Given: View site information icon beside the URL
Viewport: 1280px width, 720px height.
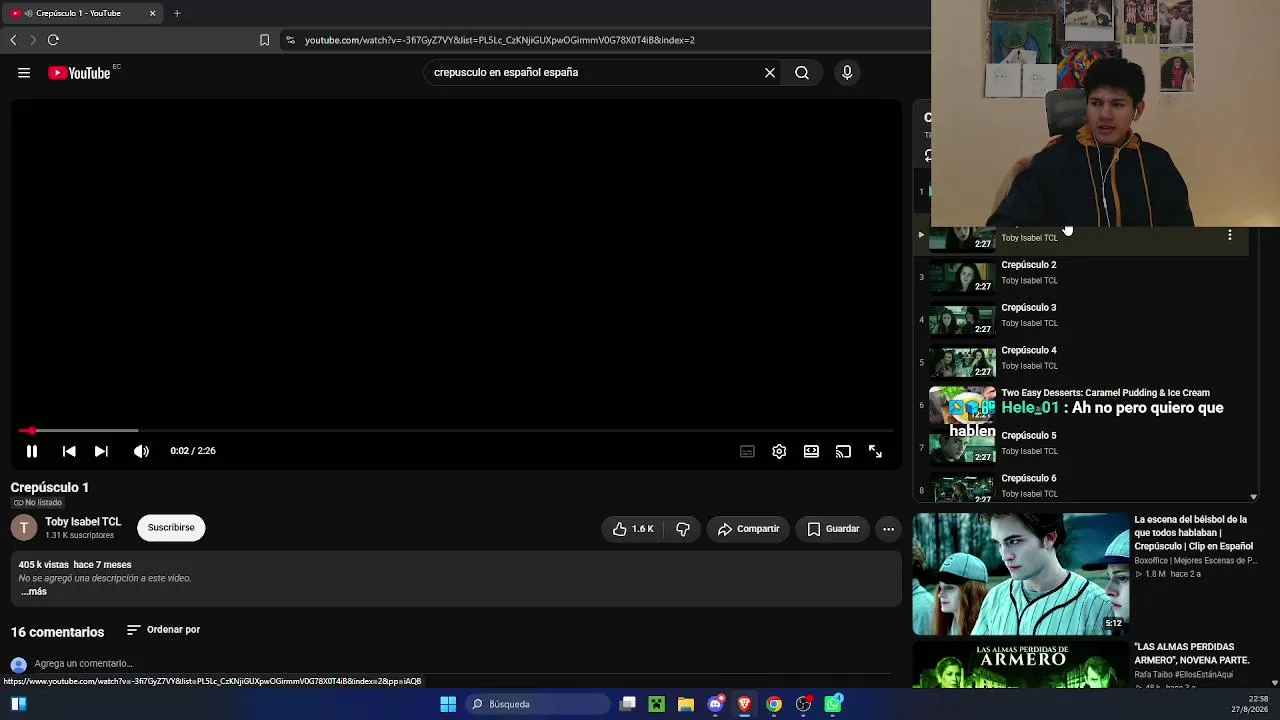Looking at the screenshot, I should 290,40.
